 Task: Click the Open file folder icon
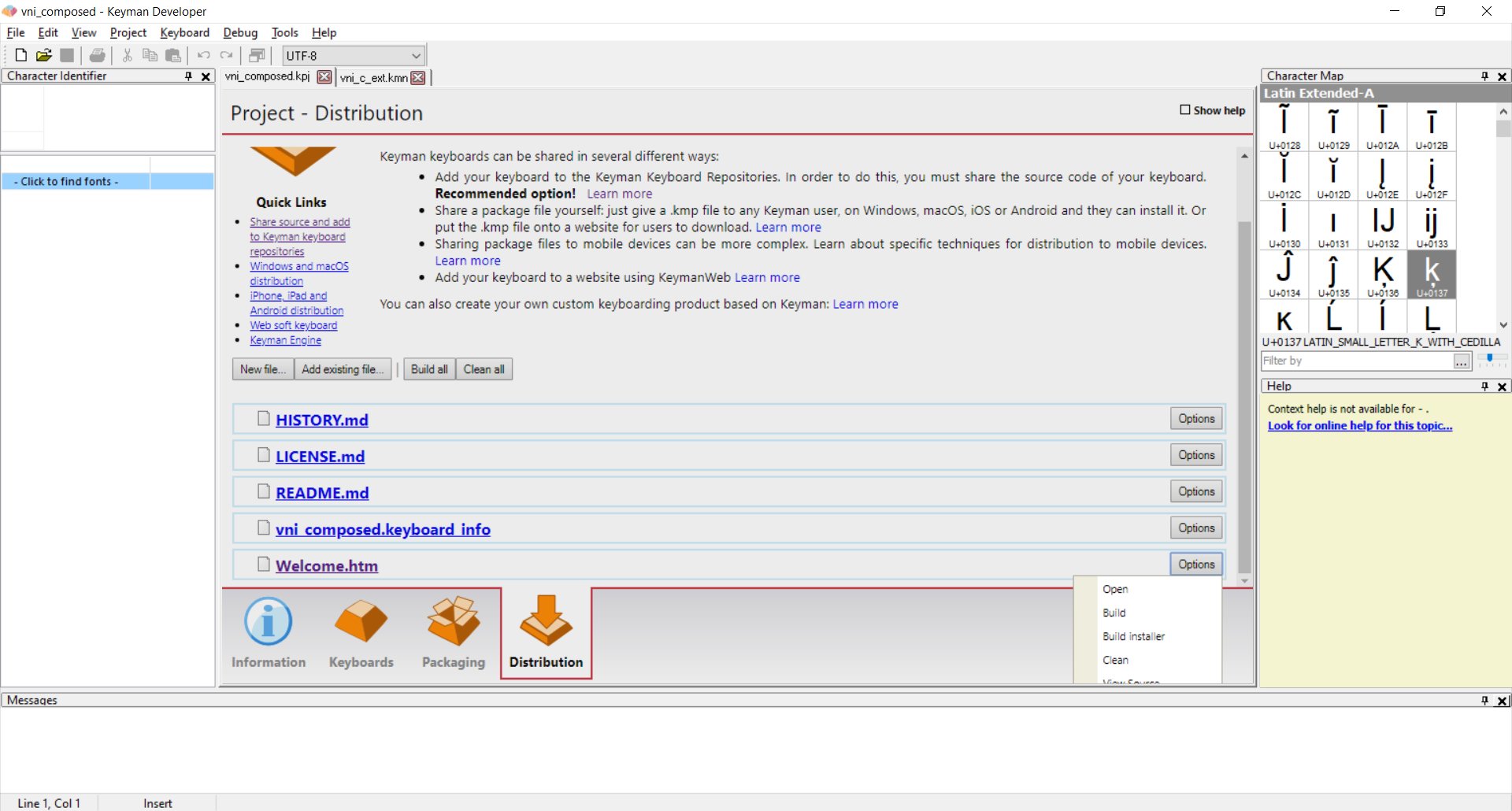[44, 55]
